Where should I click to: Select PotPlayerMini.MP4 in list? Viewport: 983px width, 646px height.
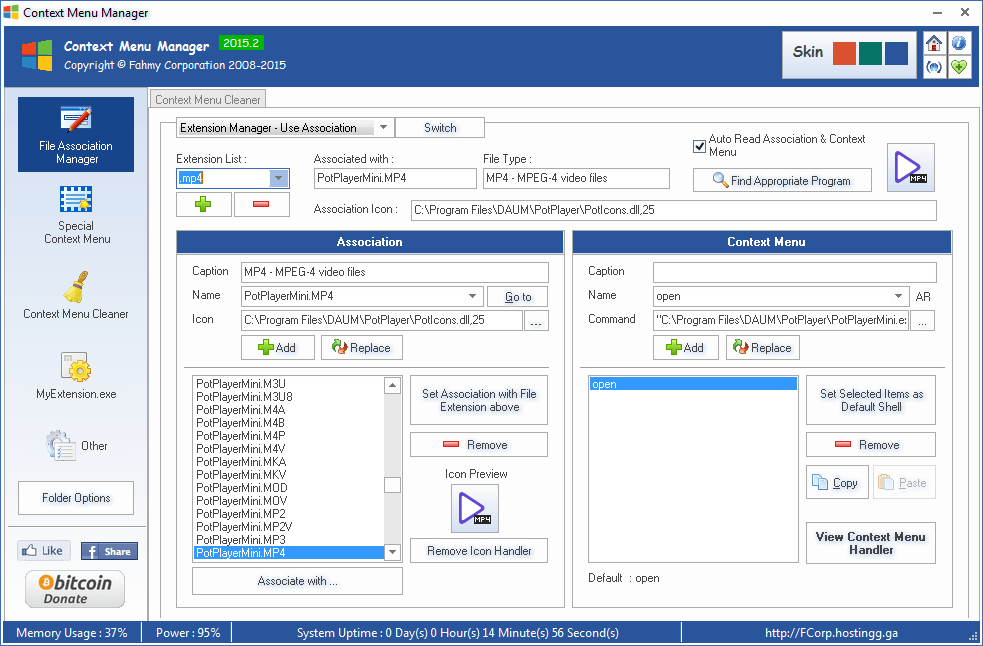click(x=289, y=553)
